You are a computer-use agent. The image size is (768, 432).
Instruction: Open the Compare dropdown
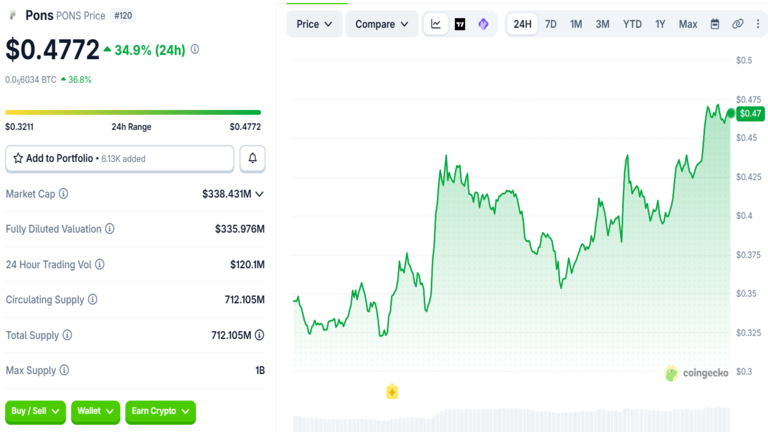click(x=382, y=24)
